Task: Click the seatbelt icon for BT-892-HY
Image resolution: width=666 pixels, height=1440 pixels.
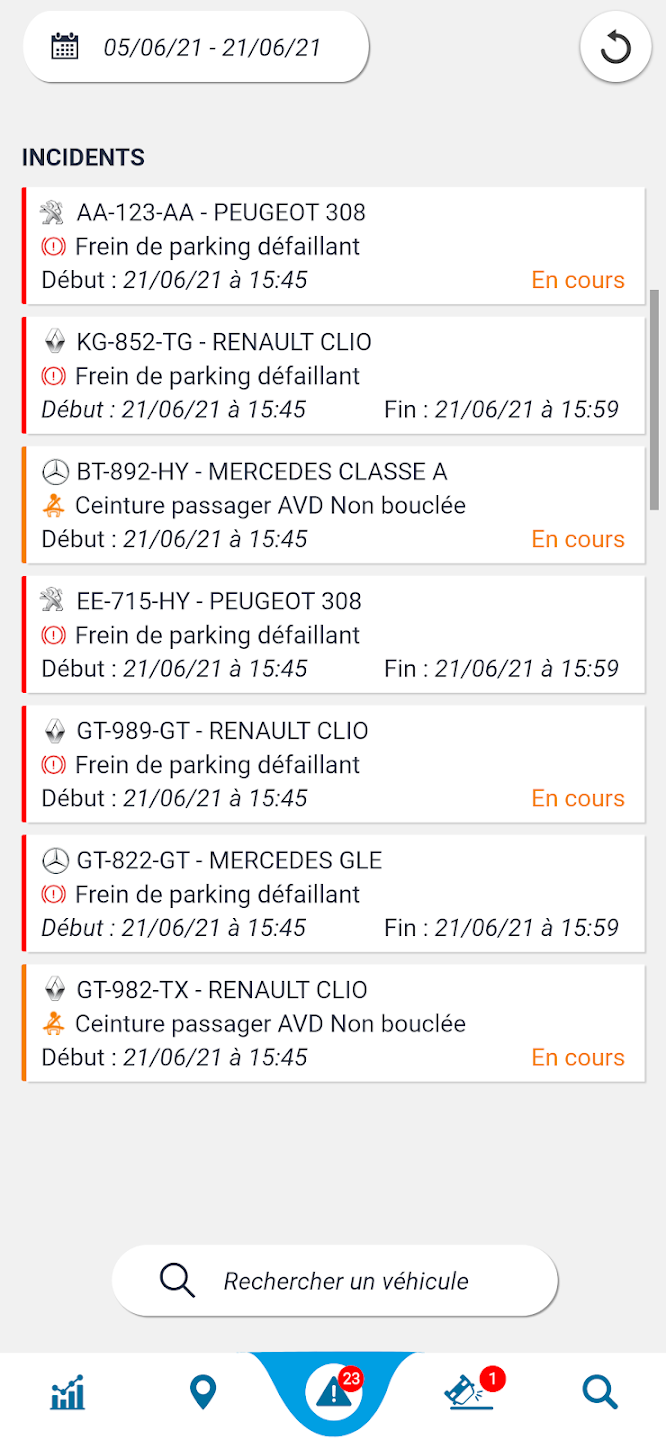Action: [54, 506]
